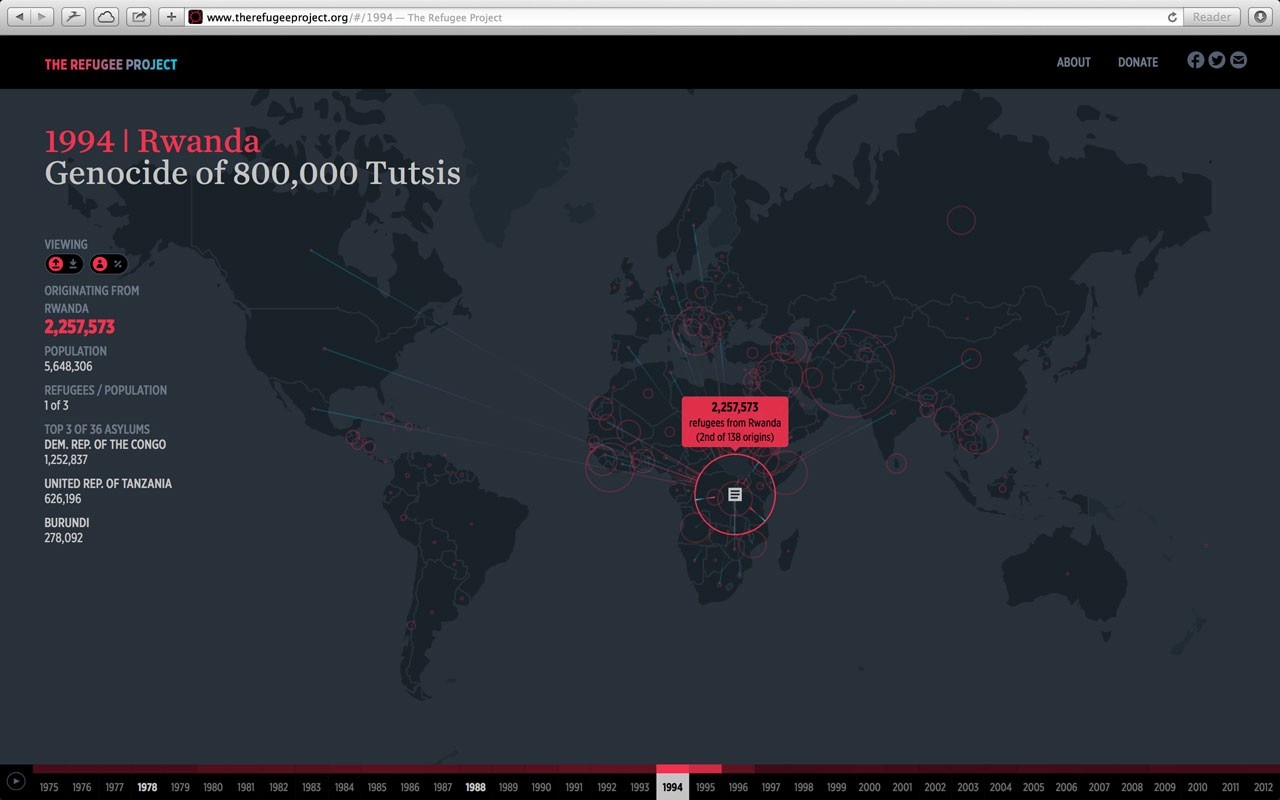Select the refugees leaving (upload arrow) toggle
The image size is (1280, 800).
tap(56, 264)
